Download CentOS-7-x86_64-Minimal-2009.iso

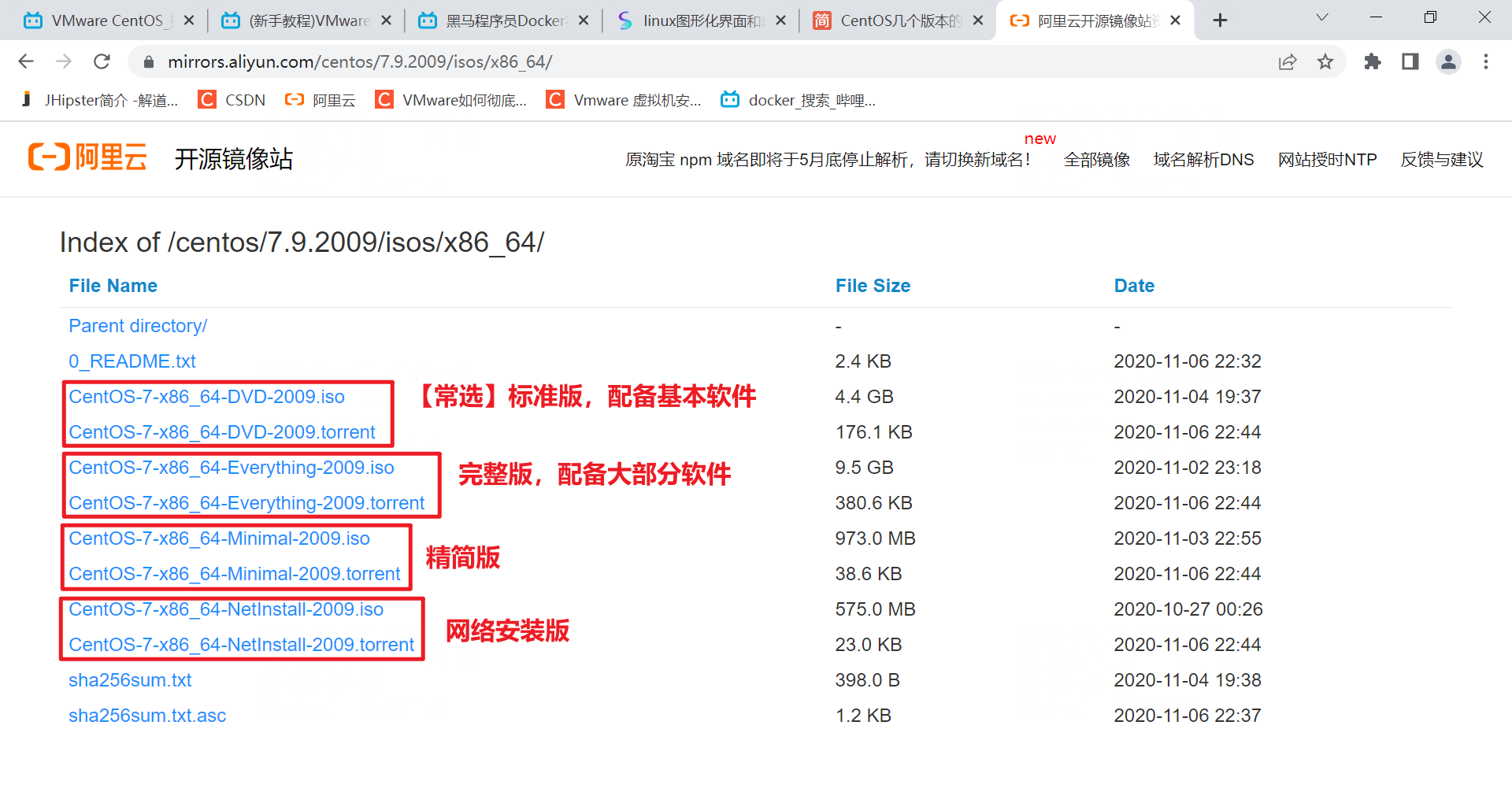point(219,538)
